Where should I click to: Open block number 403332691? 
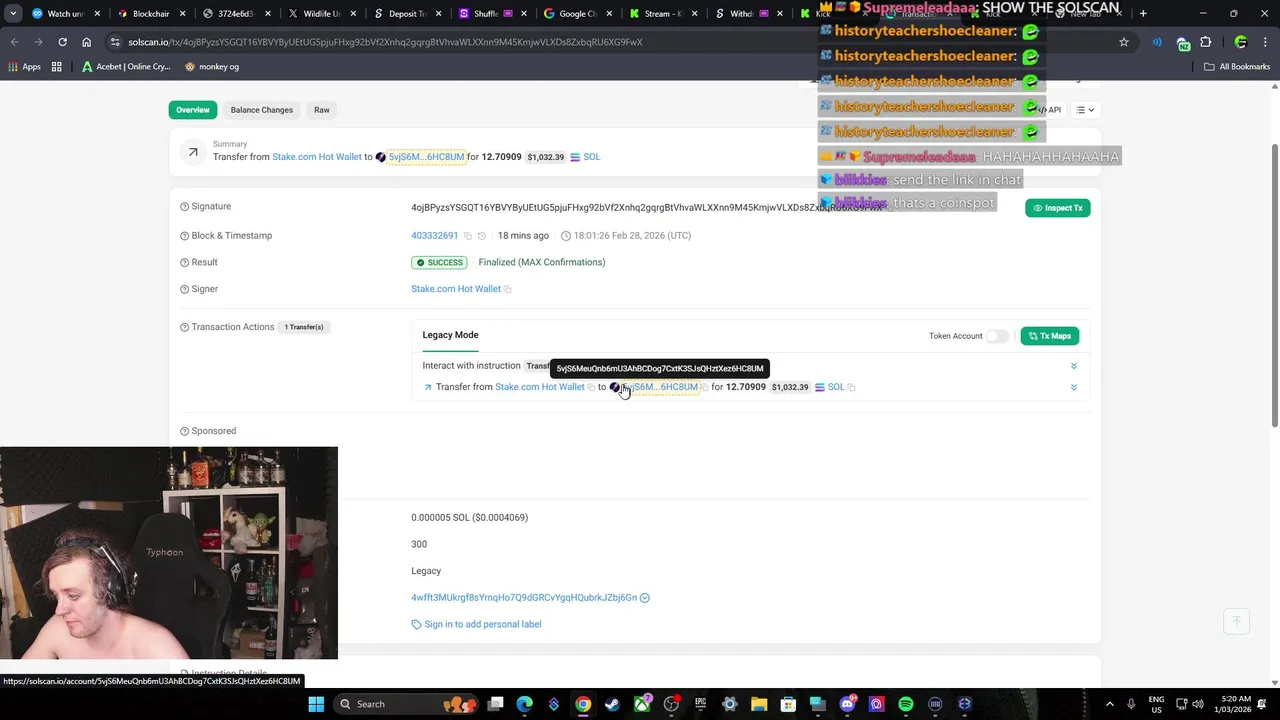(x=434, y=236)
